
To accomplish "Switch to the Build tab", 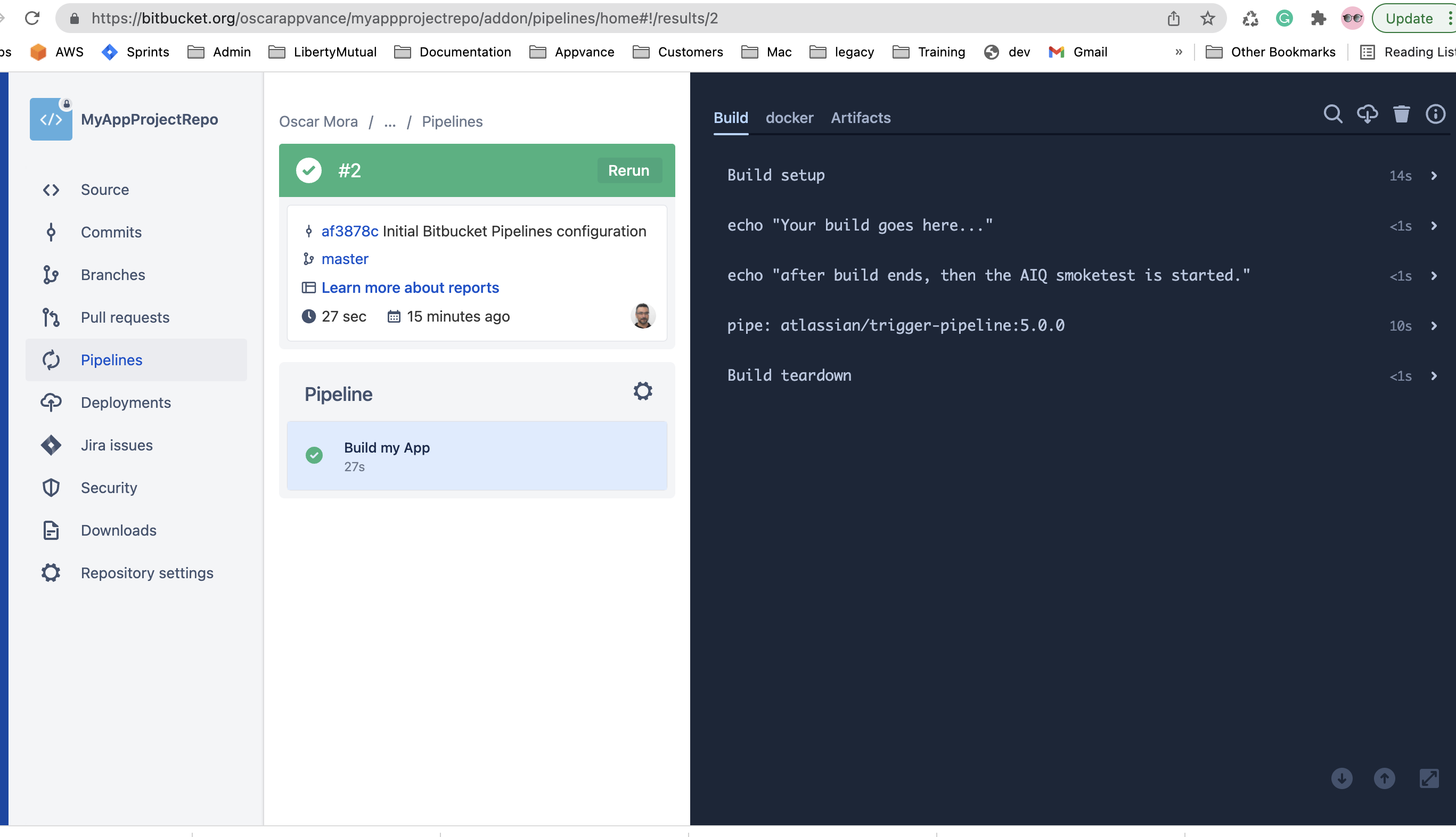I will point(731,118).
